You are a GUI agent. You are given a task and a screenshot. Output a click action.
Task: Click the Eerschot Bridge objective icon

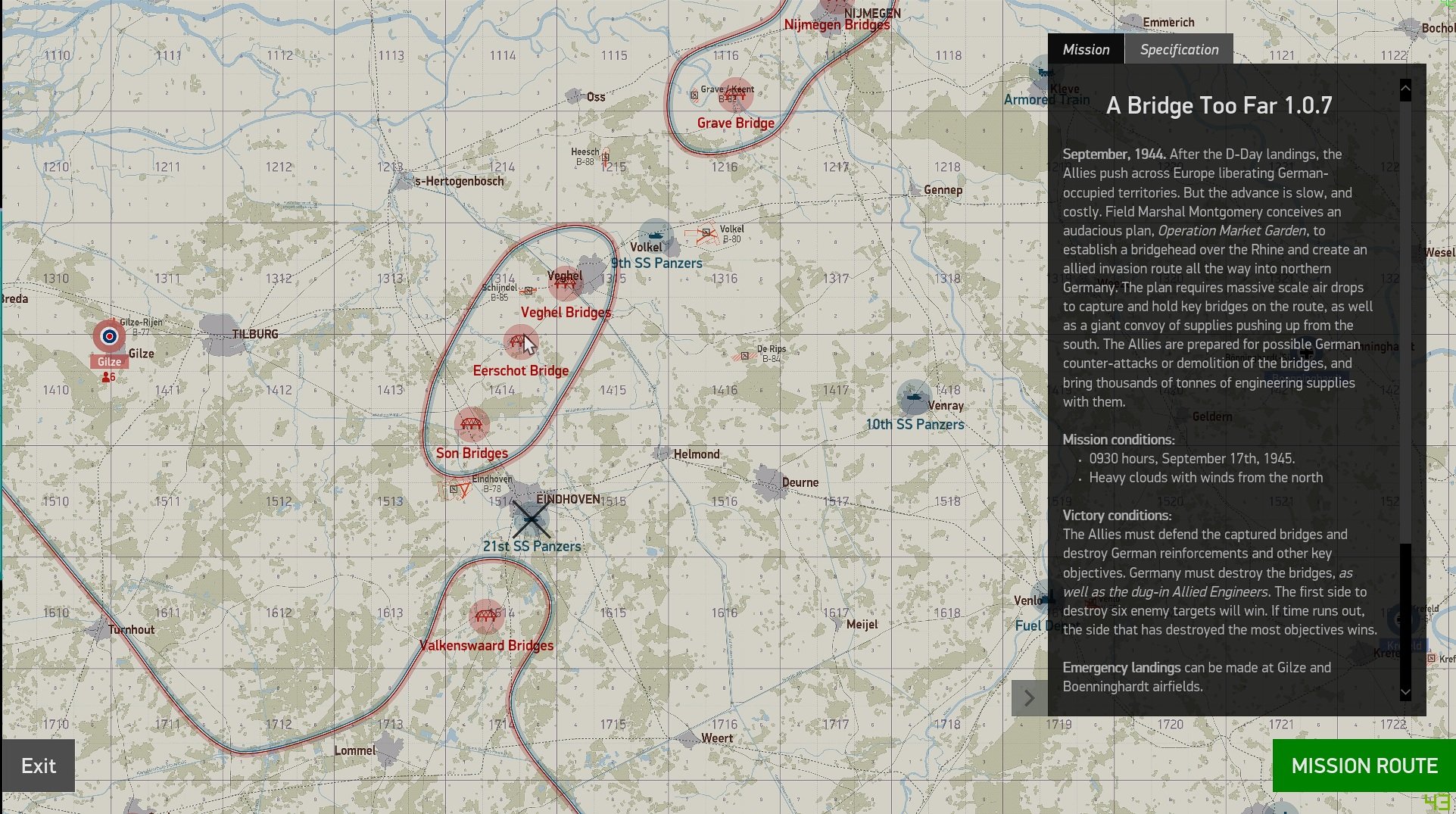(521, 342)
